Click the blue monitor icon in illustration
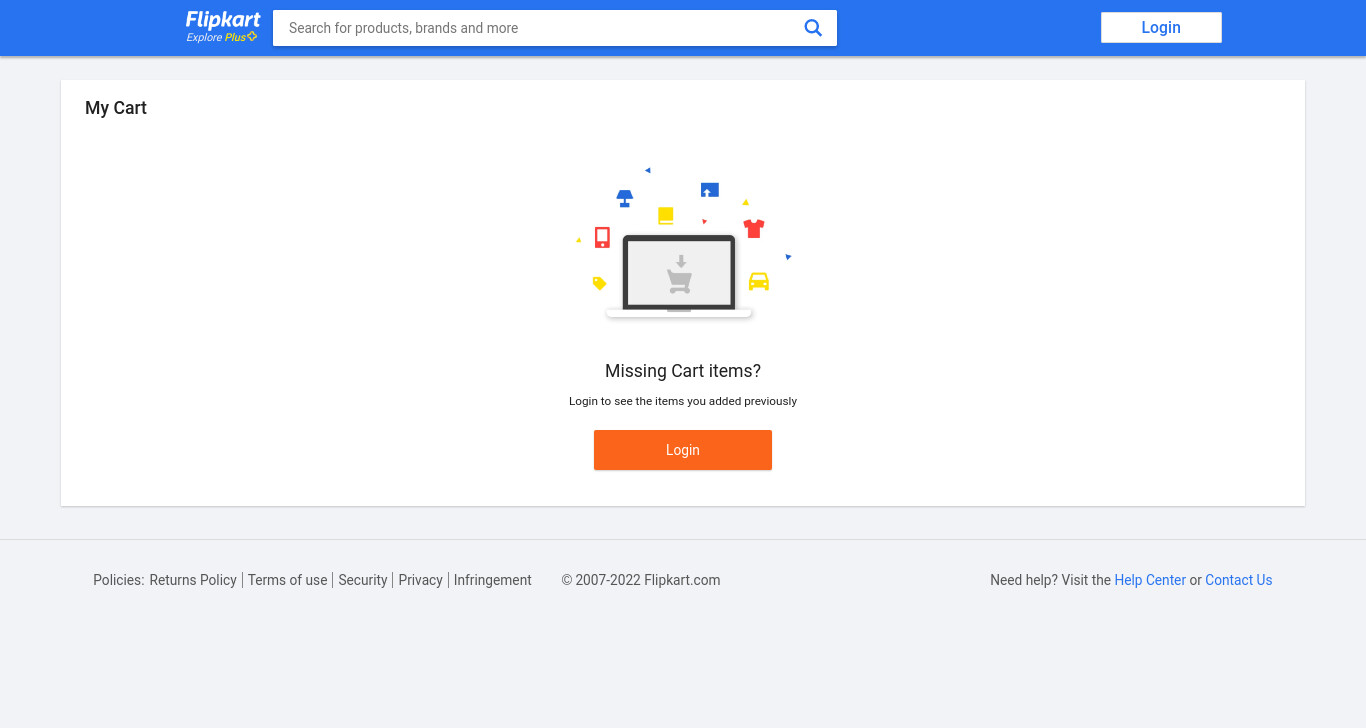Screen dimensions: 1366x728 pos(710,190)
